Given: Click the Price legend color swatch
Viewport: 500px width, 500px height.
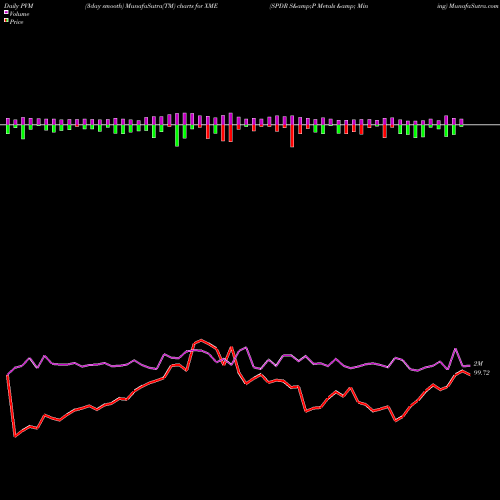Looking at the screenshot, I should point(6,21).
